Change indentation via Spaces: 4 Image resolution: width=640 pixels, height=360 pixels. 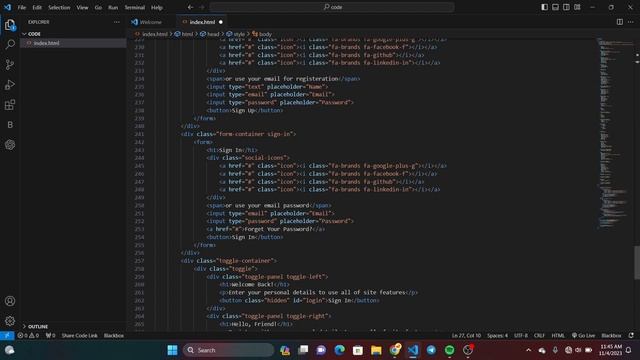point(498,336)
